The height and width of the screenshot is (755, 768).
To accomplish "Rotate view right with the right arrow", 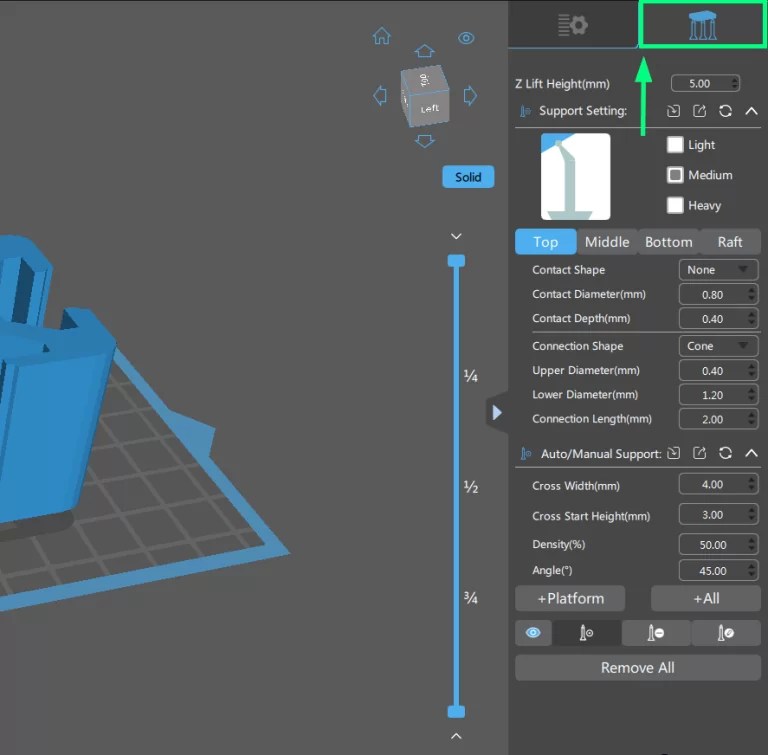I will pos(470,96).
